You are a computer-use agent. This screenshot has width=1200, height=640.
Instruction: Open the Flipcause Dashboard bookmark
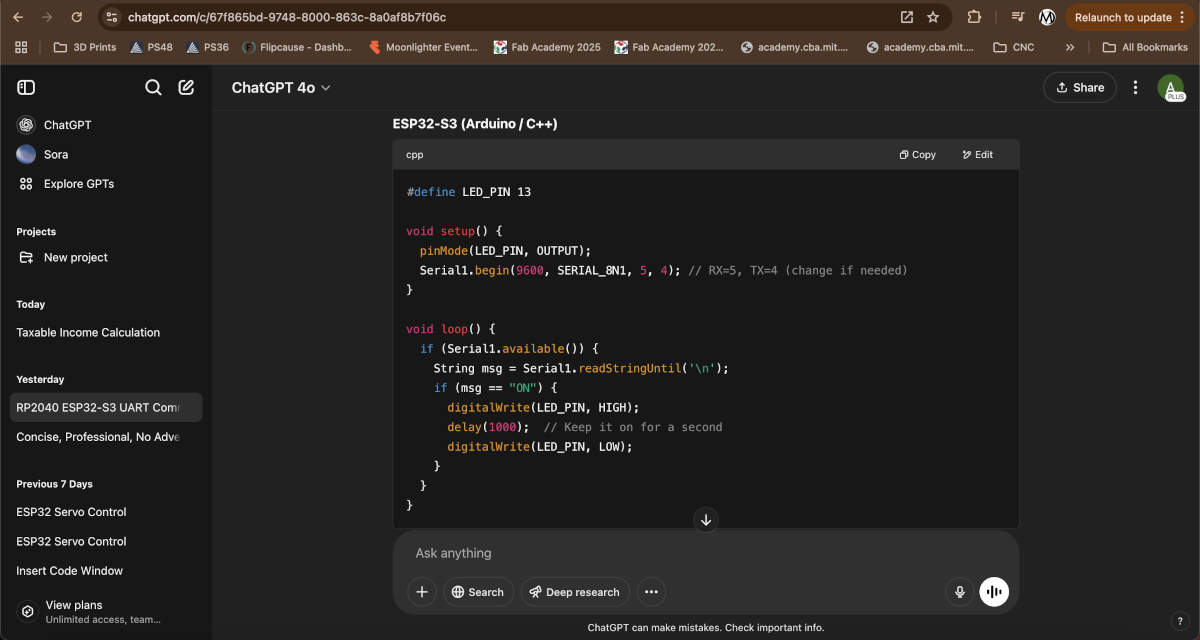click(297, 47)
